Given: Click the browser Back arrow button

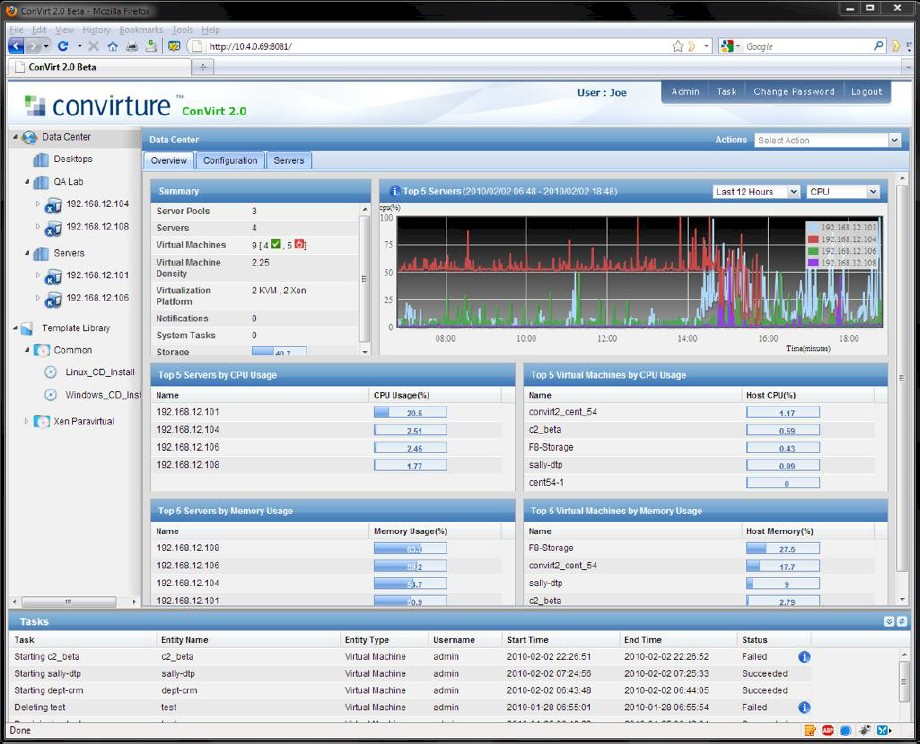Looking at the screenshot, I should [16, 46].
